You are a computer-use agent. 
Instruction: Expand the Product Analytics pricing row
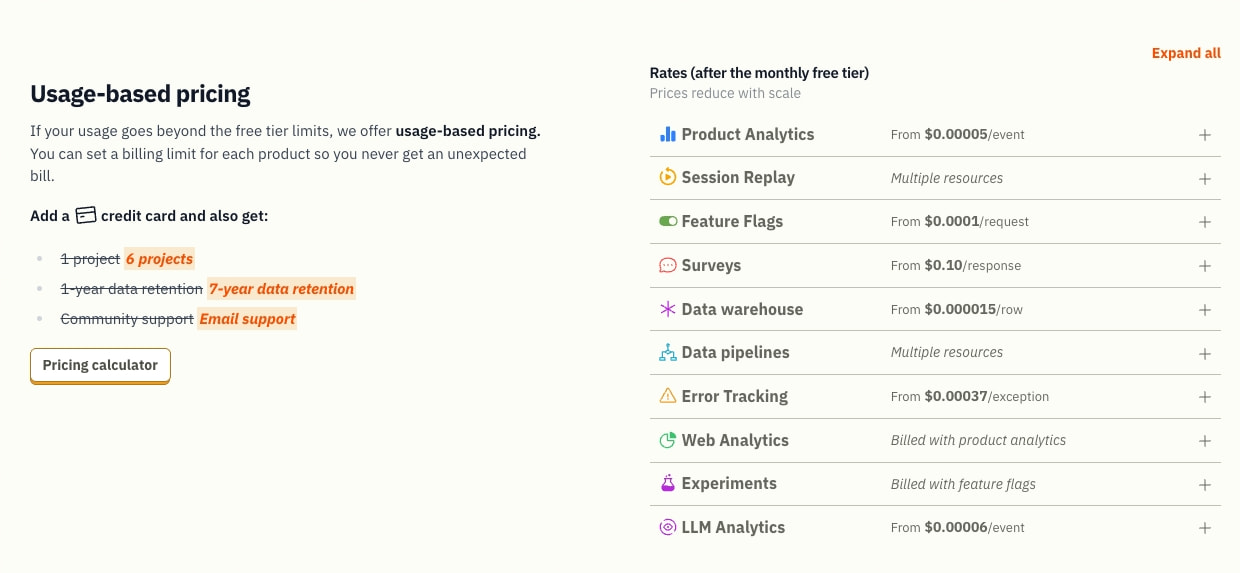tap(1205, 135)
